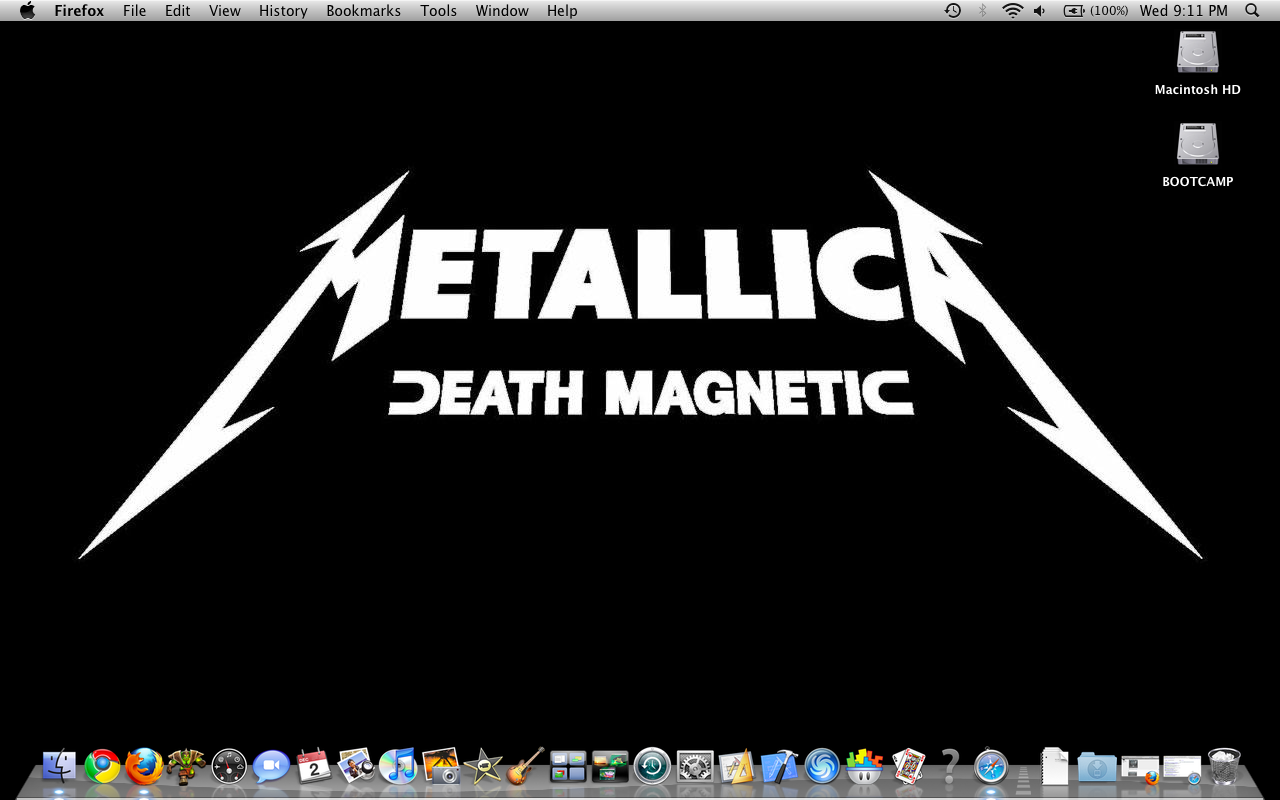The image size is (1280, 800).
Task: Open the colorful blocks bowl app
Action: (x=864, y=767)
